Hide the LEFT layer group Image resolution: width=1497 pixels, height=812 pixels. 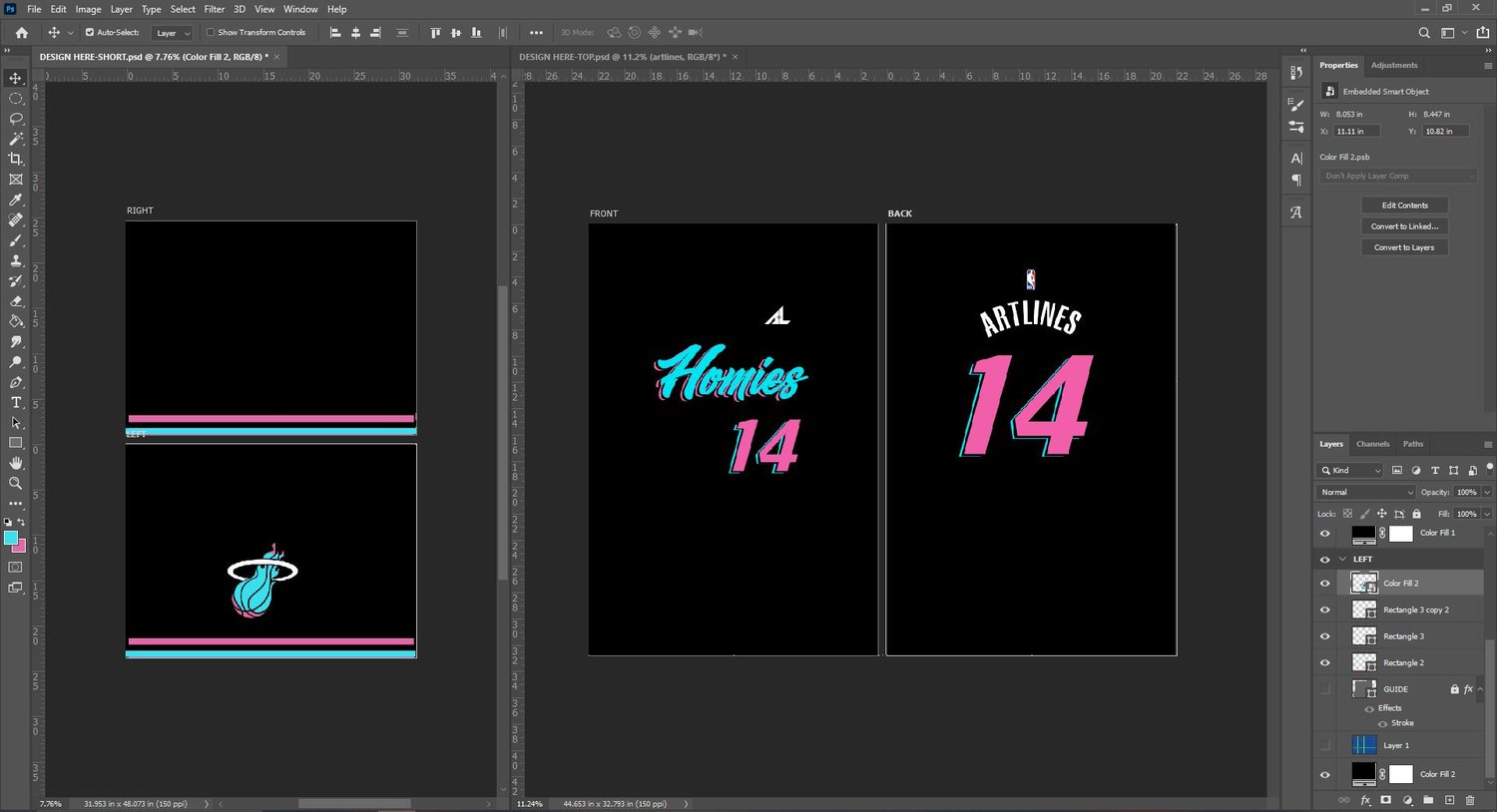point(1325,560)
